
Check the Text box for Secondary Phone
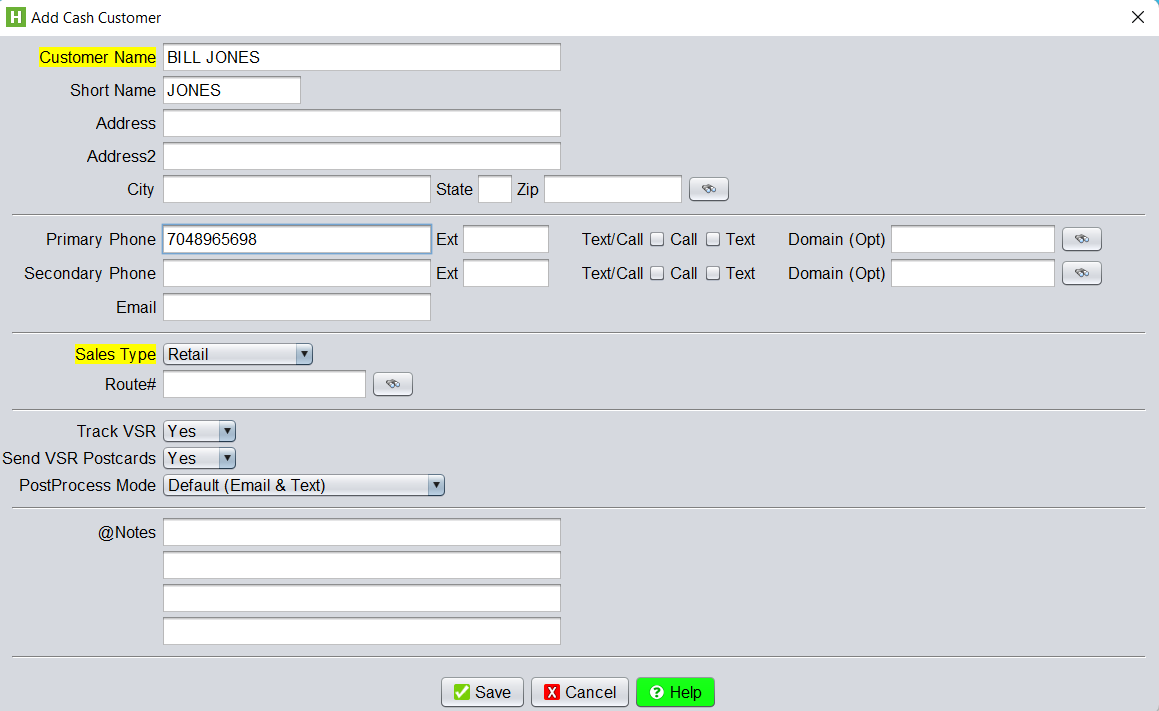click(x=713, y=273)
